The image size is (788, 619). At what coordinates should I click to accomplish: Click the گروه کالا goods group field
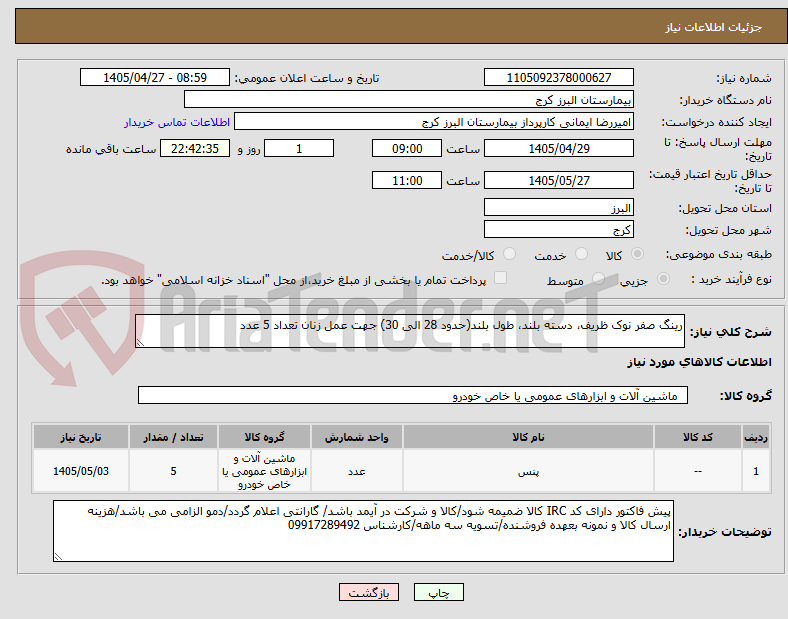pos(413,395)
